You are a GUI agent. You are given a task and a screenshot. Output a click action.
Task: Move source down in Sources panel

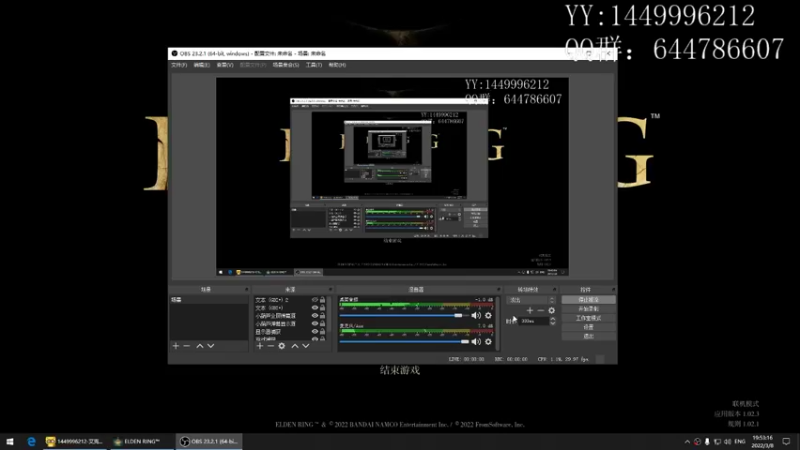pos(306,346)
